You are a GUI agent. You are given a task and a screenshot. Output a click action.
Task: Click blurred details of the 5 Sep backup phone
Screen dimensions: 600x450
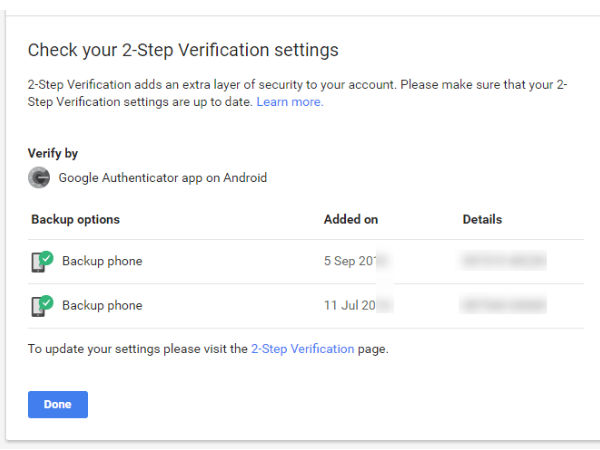pyautogui.click(x=503, y=262)
